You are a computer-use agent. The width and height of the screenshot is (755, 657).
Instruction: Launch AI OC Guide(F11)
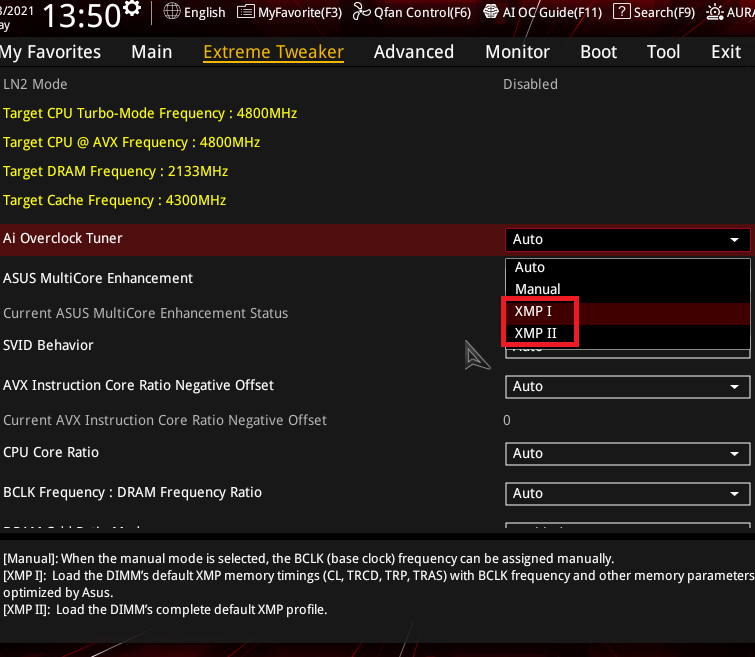coord(552,12)
